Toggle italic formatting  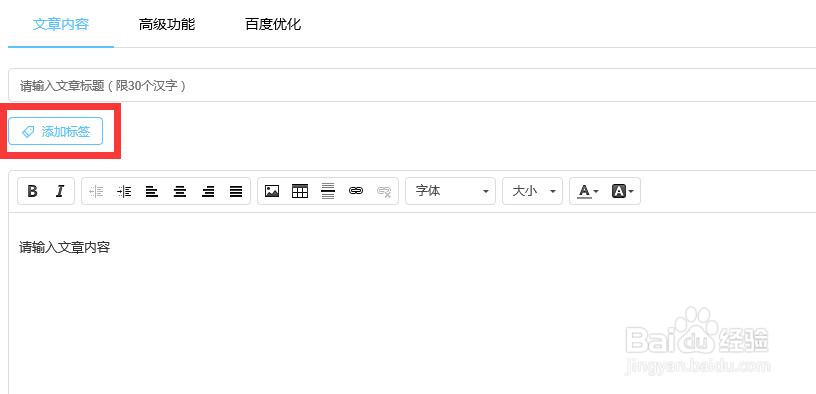click(x=60, y=192)
